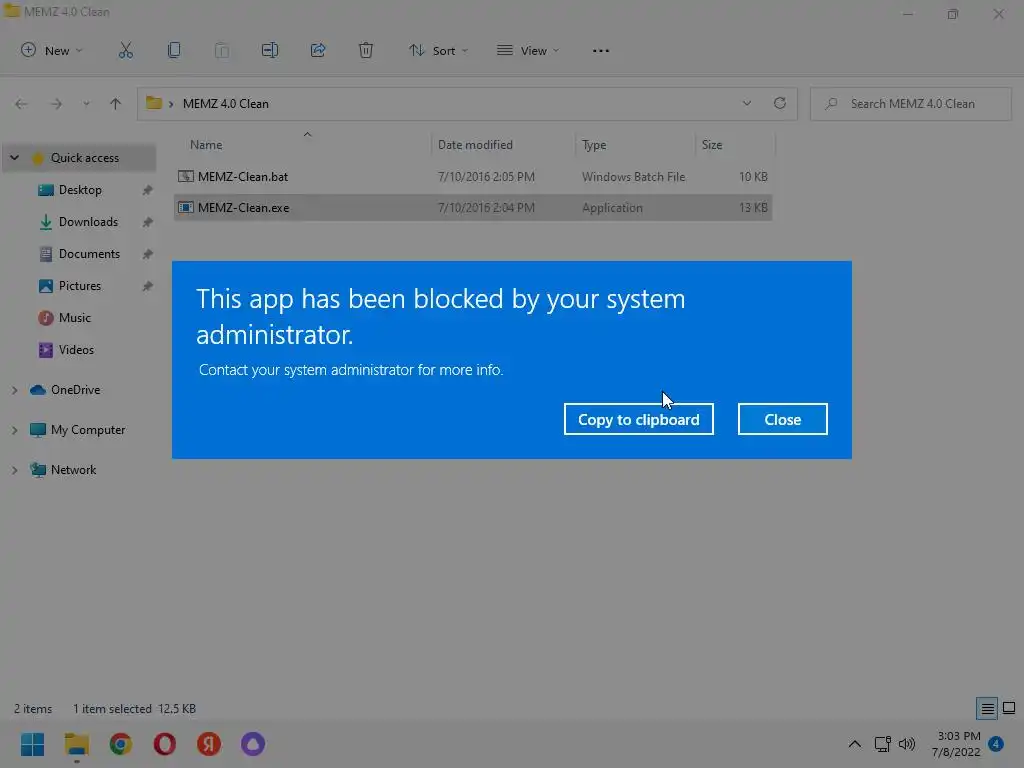Open network status tray icon
This screenshot has width=1024, height=768.
(x=882, y=744)
